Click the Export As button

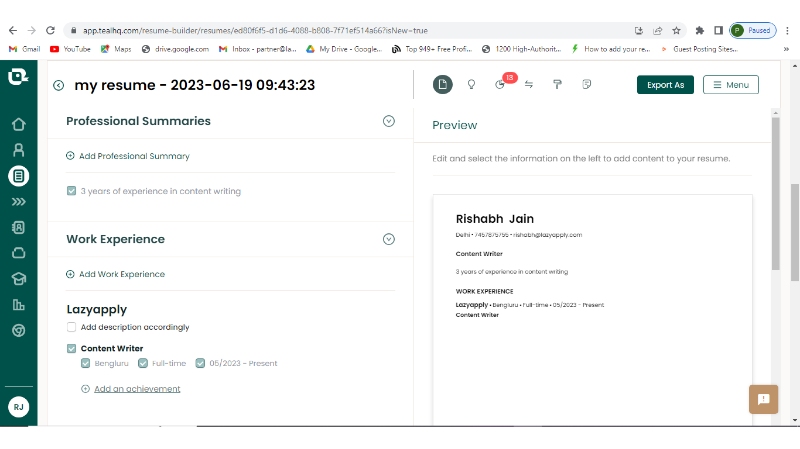[x=665, y=85]
